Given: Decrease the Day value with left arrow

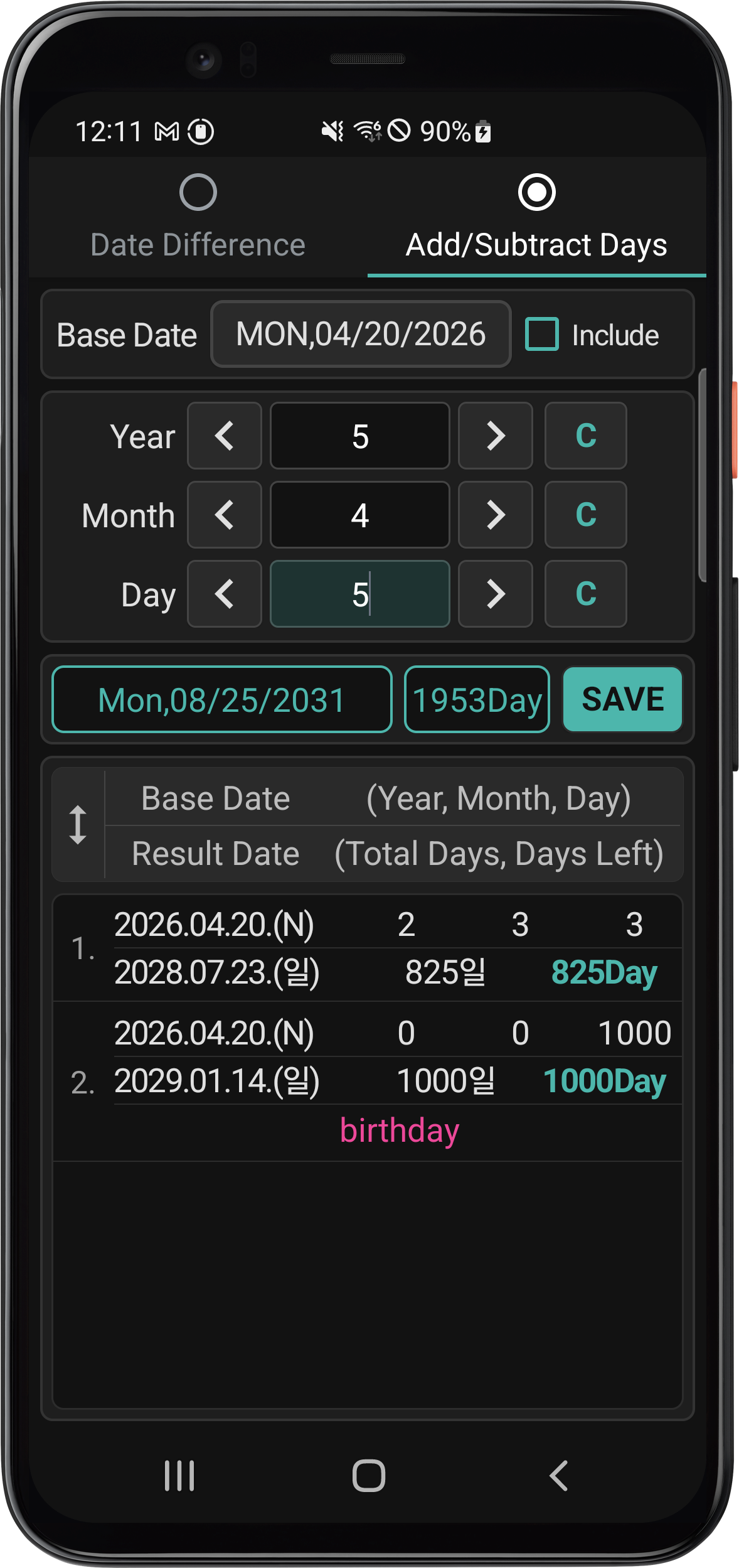Looking at the screenshot, I should [224, 594].
